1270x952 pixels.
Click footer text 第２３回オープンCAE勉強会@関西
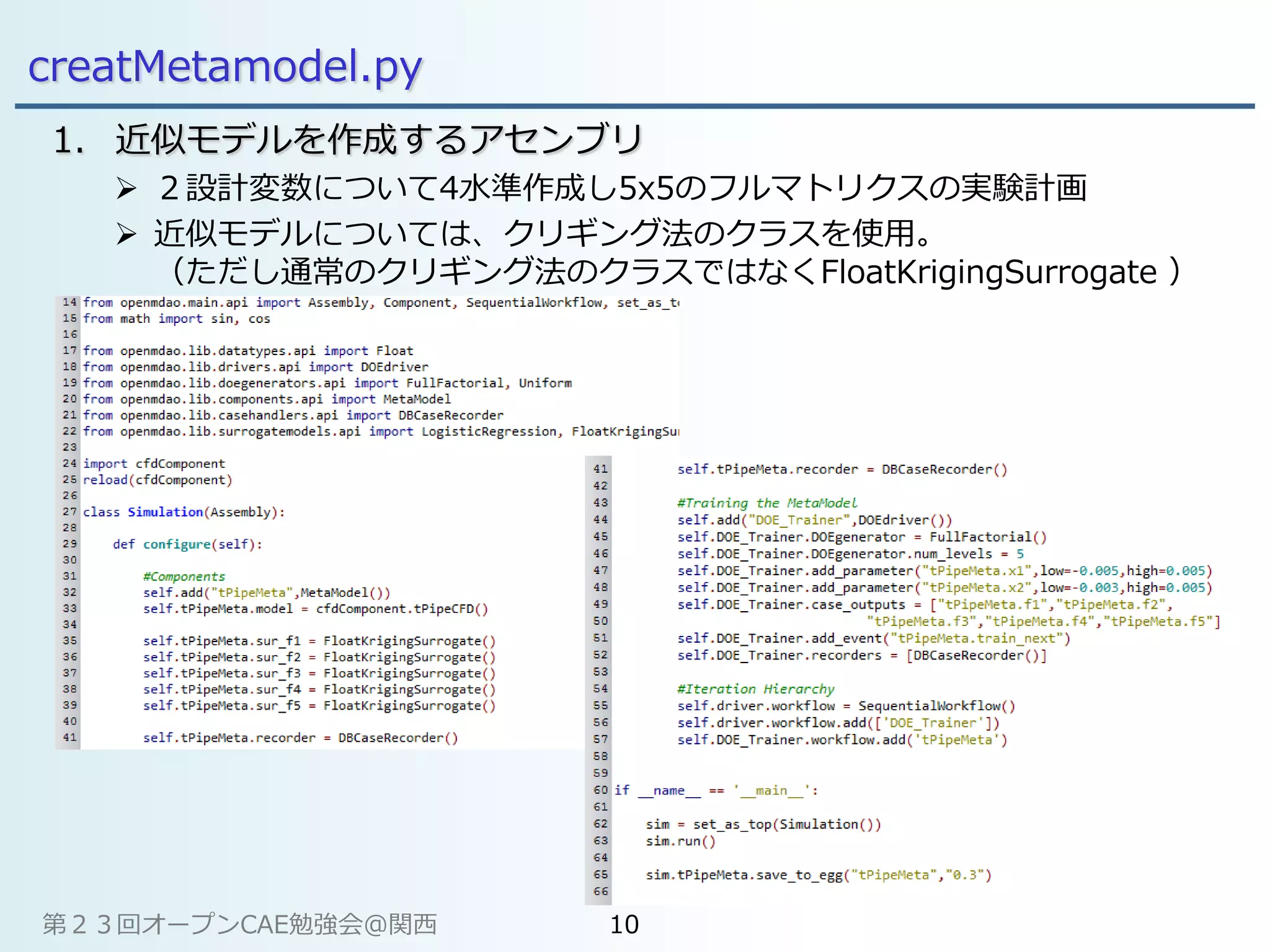(239, 924)
